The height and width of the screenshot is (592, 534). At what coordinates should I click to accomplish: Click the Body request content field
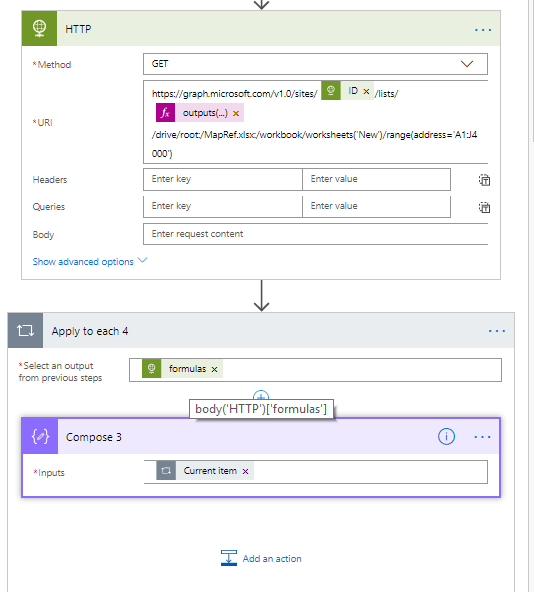[315, 234]
